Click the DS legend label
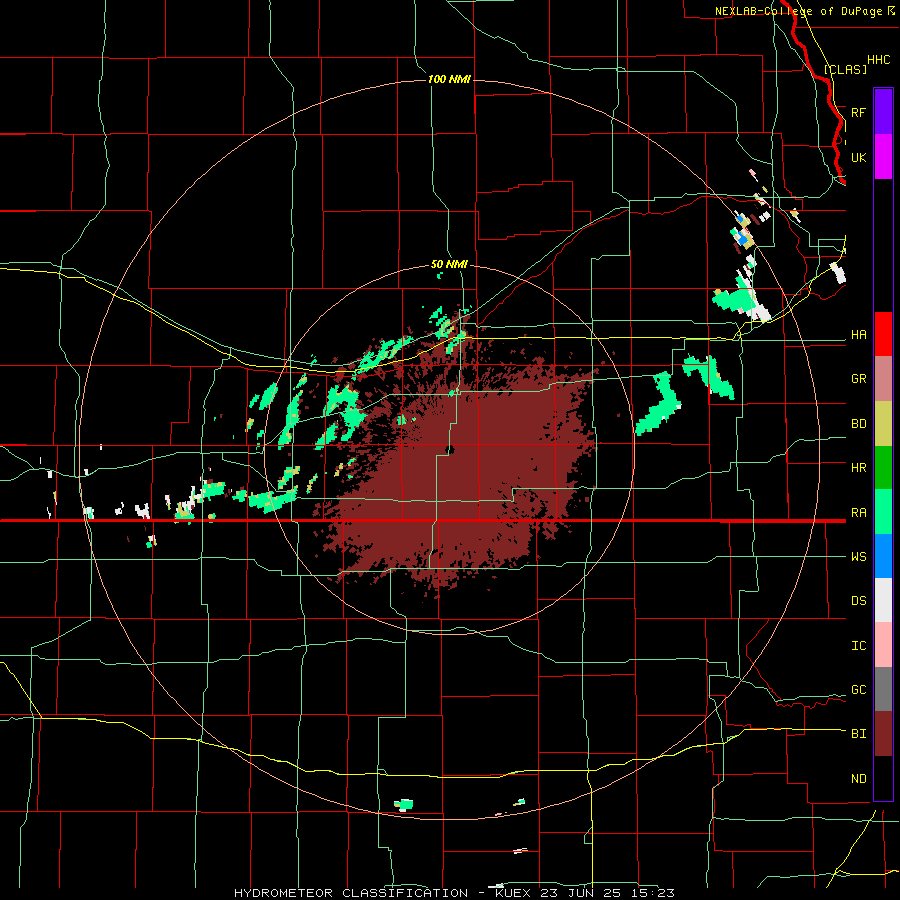 858,601
